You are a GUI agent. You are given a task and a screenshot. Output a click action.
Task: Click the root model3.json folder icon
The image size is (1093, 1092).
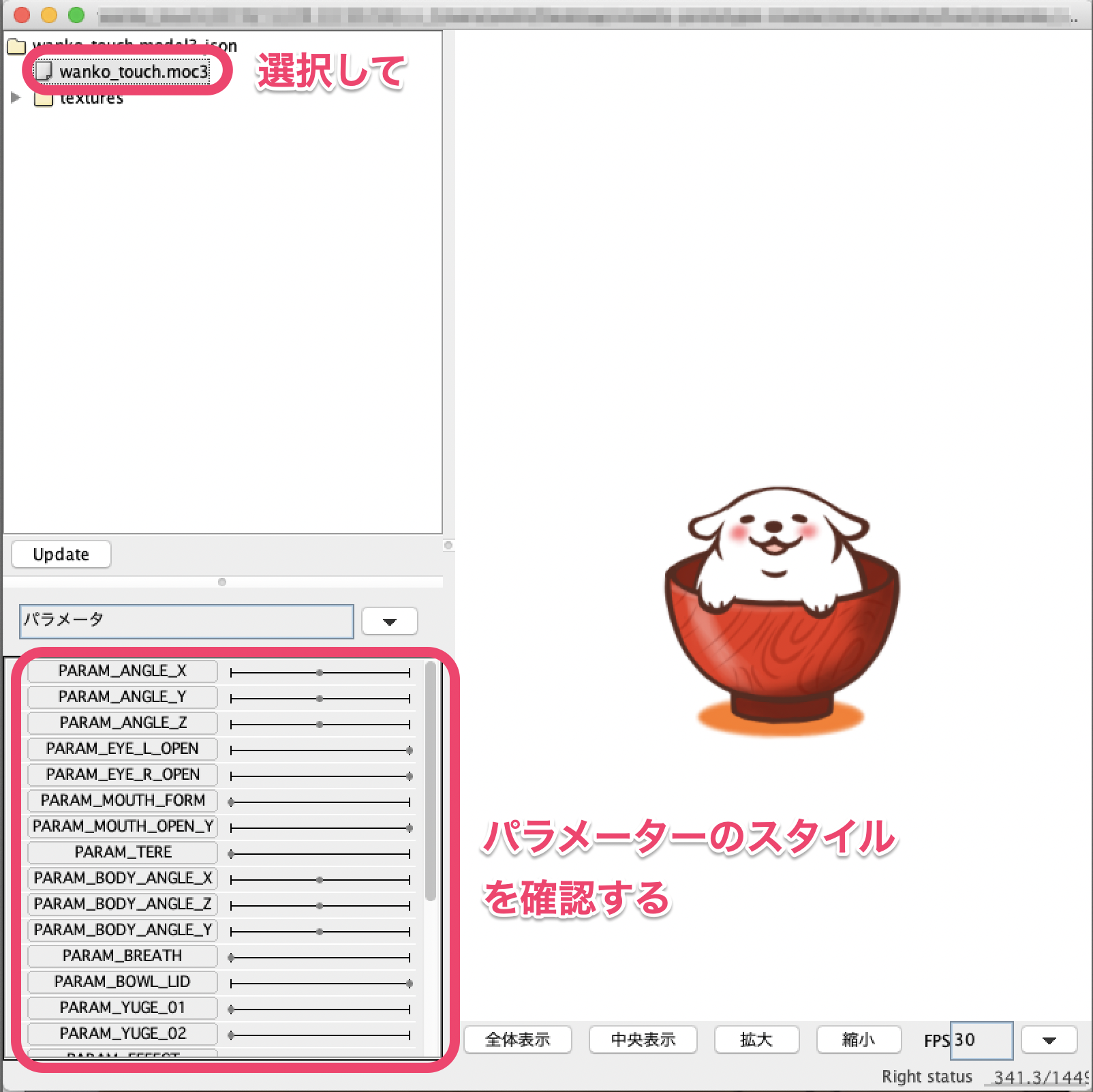(x=16, y=46)
